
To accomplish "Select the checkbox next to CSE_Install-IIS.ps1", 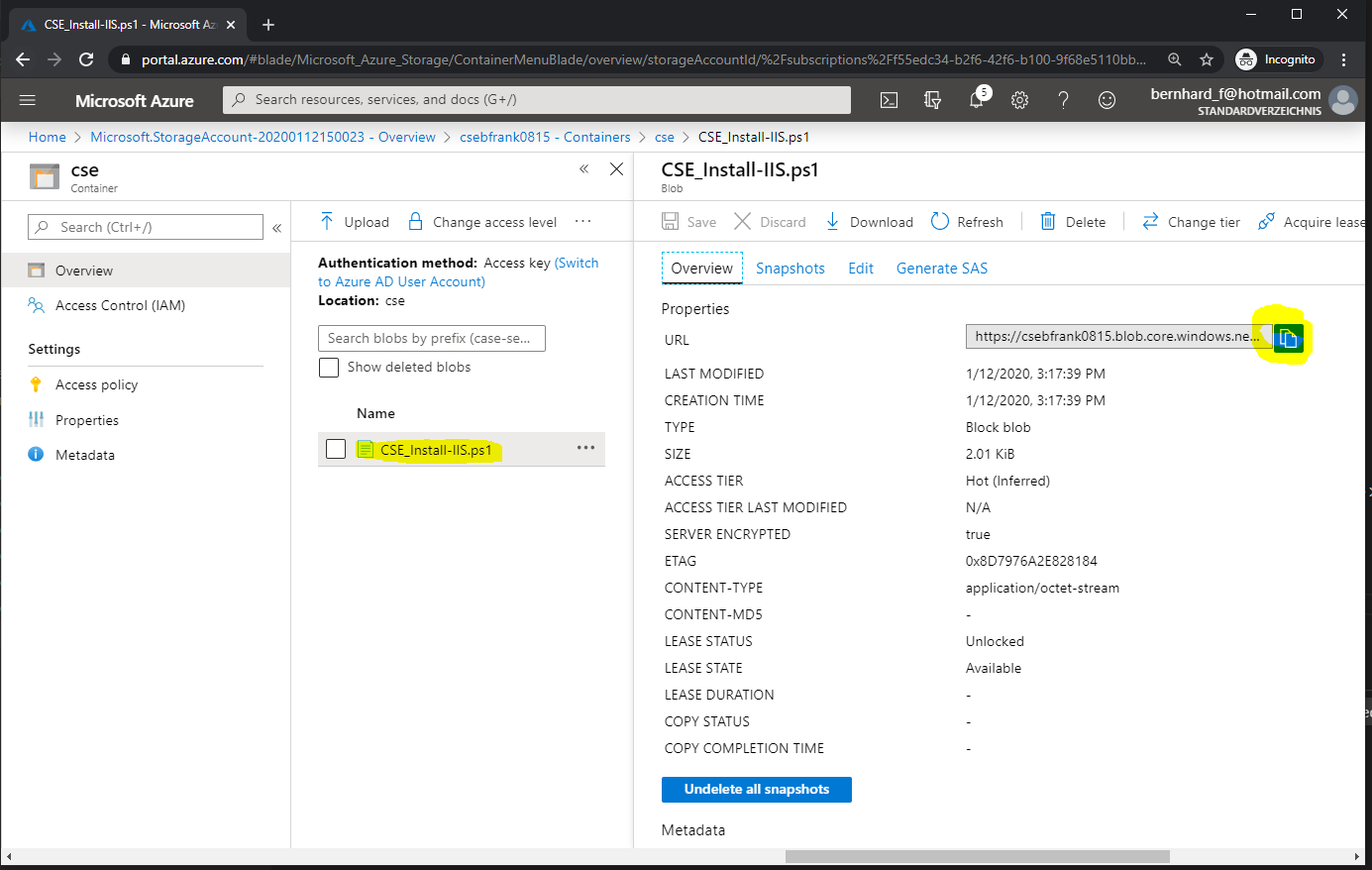I will click(x=336, y=449).
